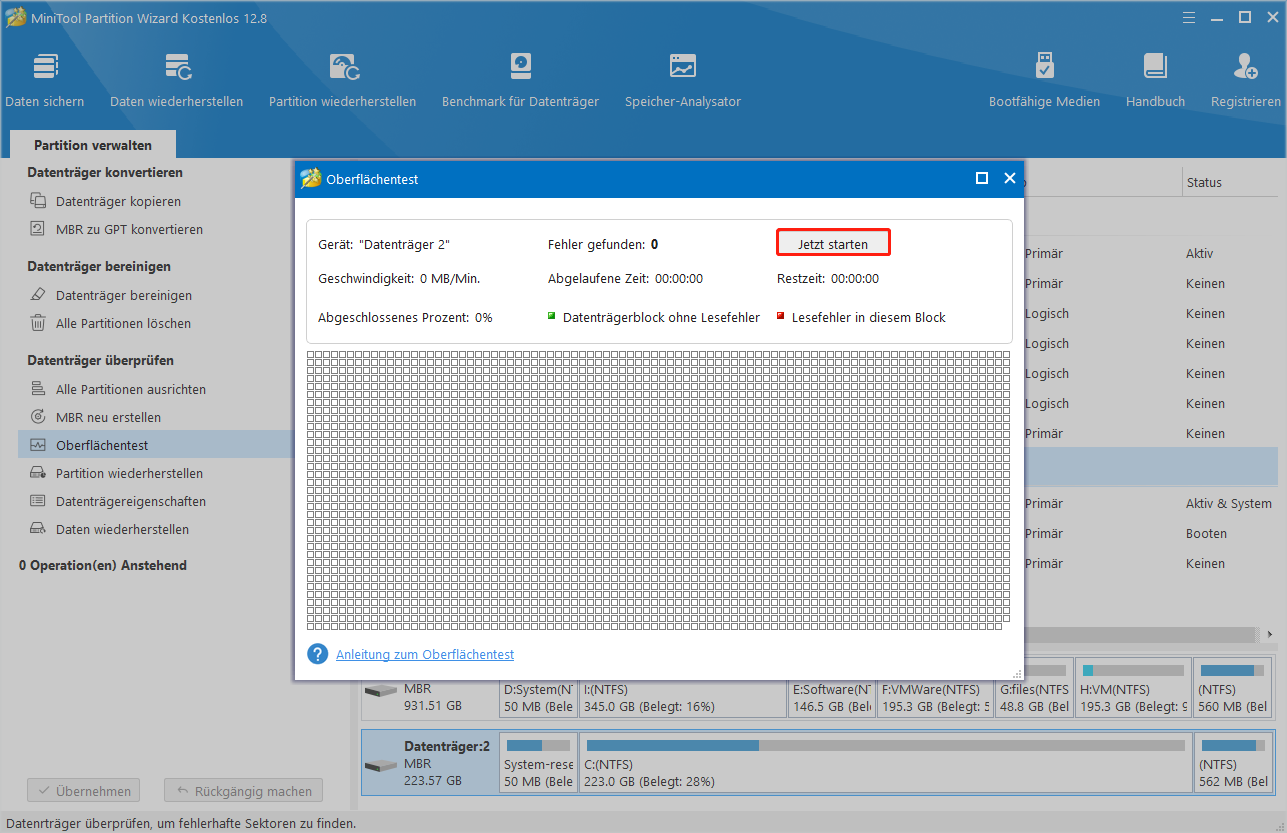
Task: Select Alle Partitionen löschen
Action: (x=123, y=323)
